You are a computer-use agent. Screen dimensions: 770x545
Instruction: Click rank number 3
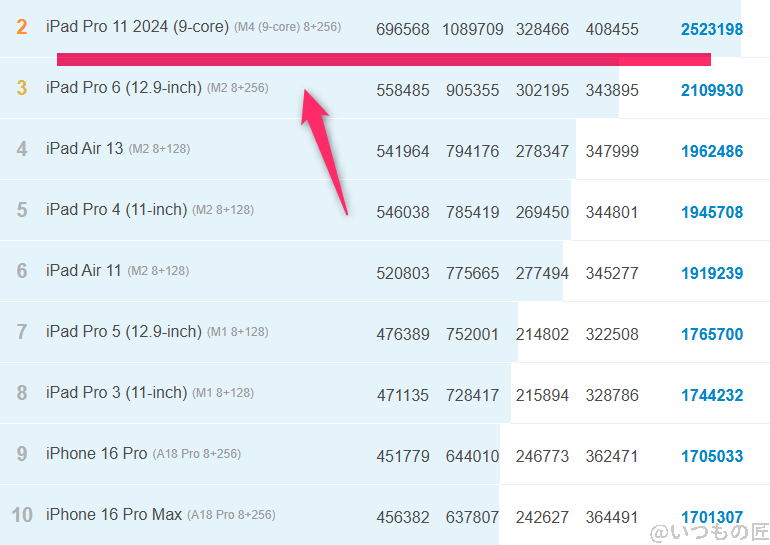(22, 88)
